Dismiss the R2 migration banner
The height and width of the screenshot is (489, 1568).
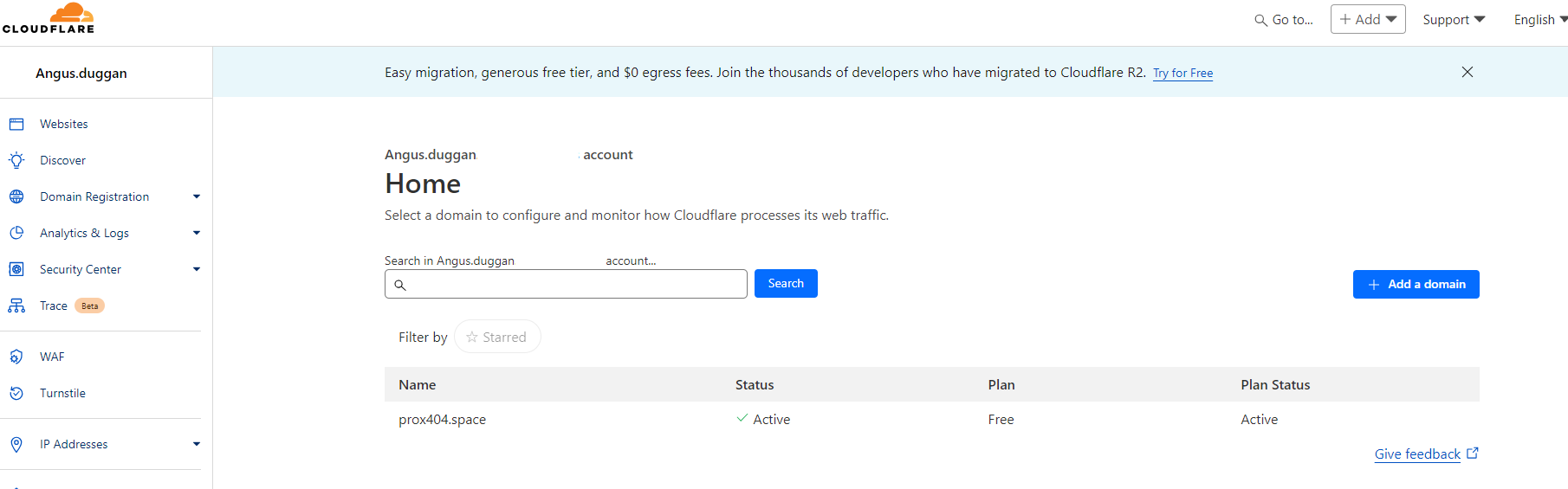tap(1468, 72)
